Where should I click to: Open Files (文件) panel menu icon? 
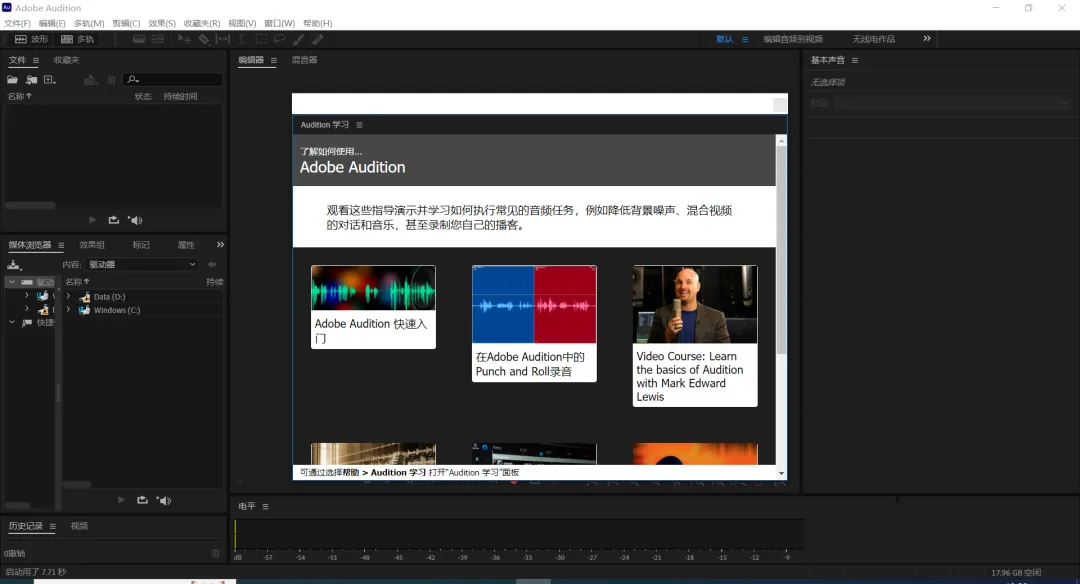[36, 61]
